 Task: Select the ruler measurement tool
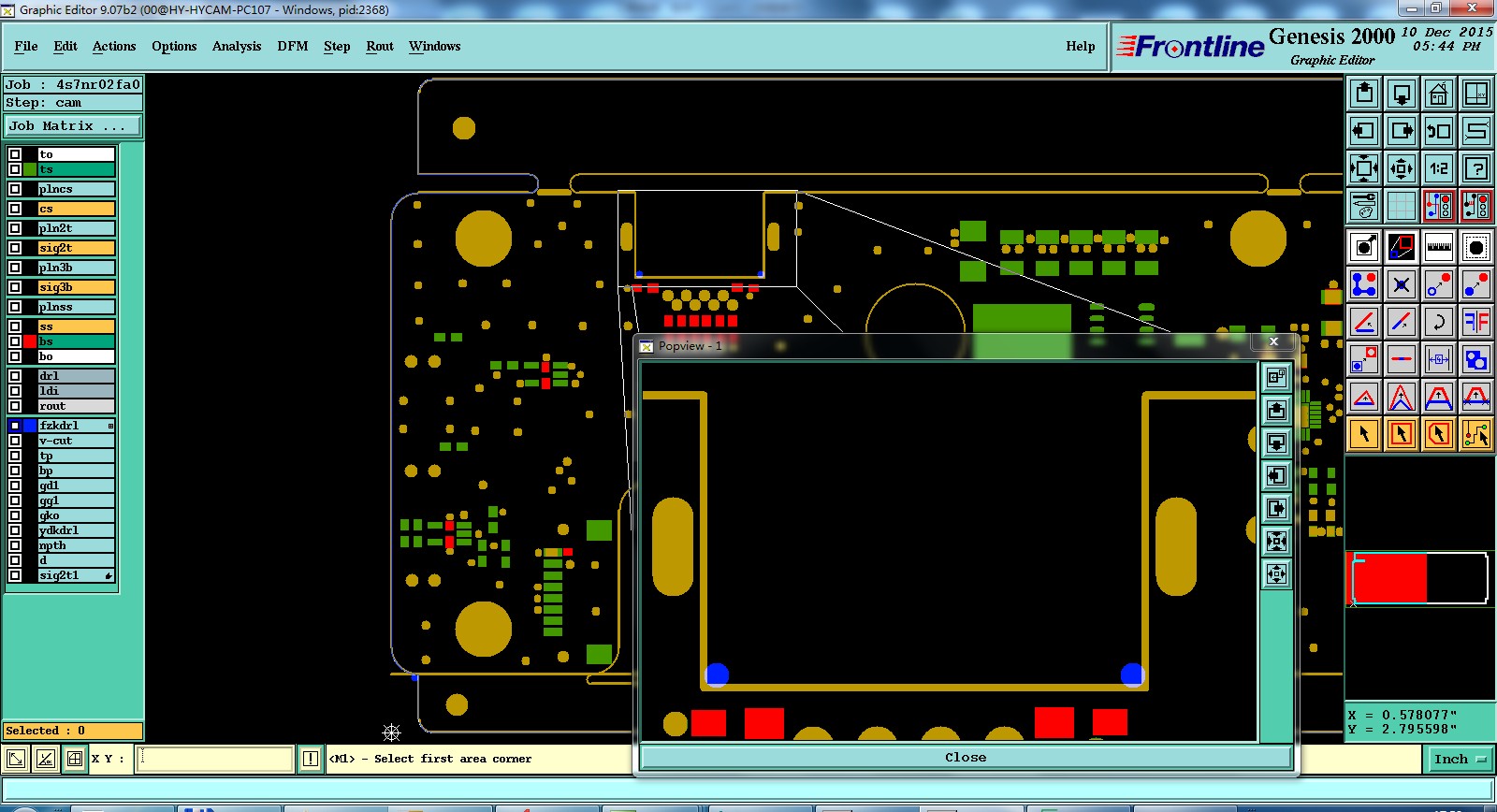pyautogui.click(x=1439, y=247)
